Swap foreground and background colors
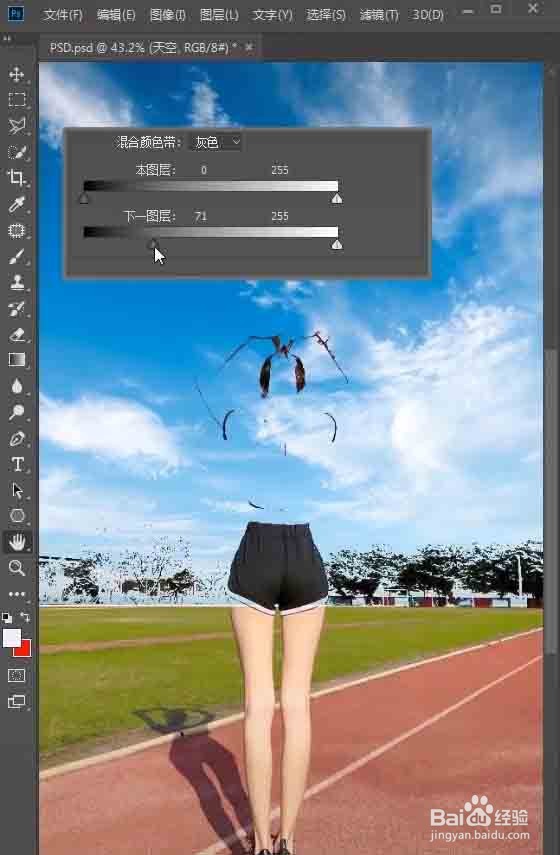The height and width of the screenshot is (855, 560). (25, 617)
